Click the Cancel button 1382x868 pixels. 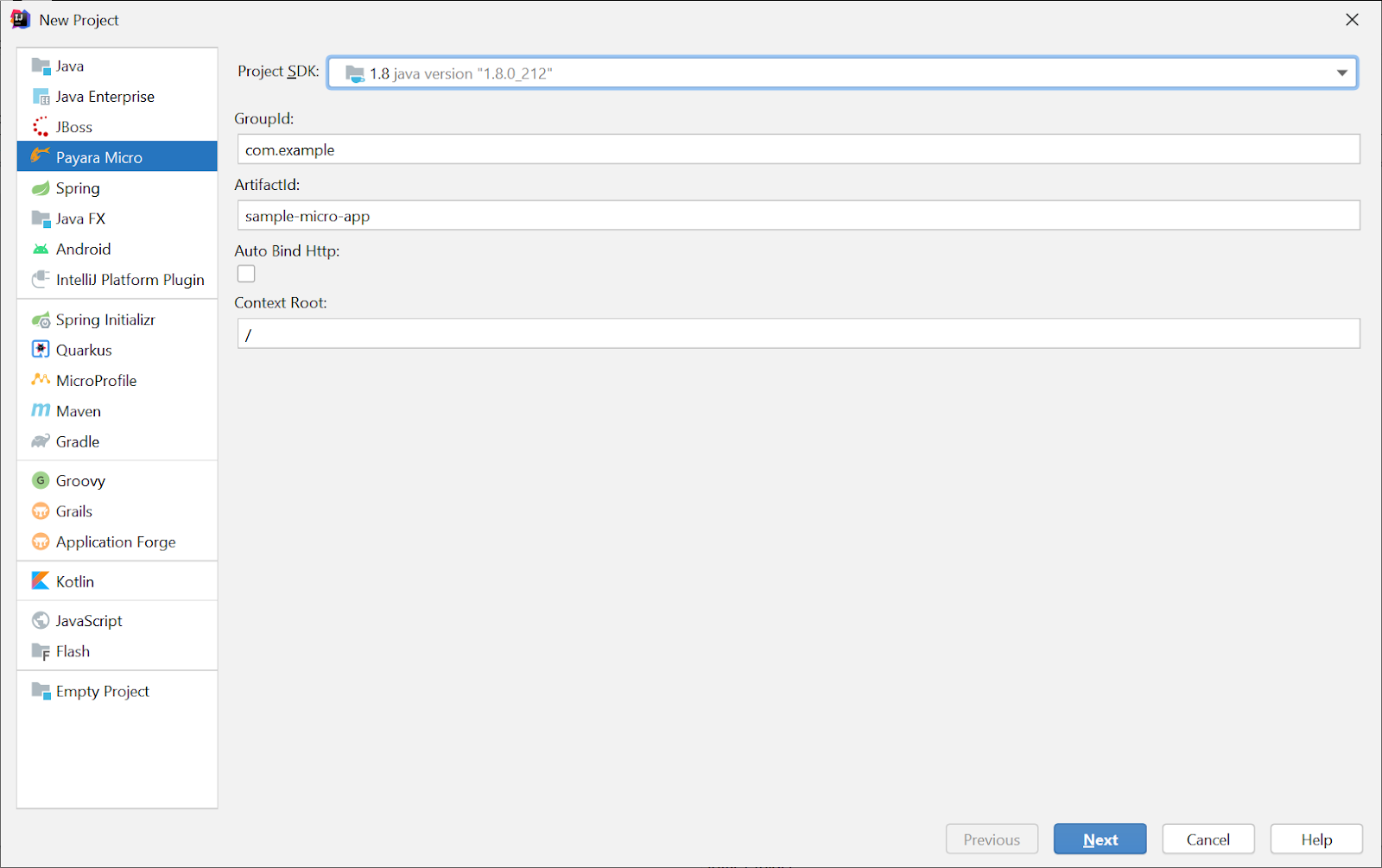pos(1208,839)
